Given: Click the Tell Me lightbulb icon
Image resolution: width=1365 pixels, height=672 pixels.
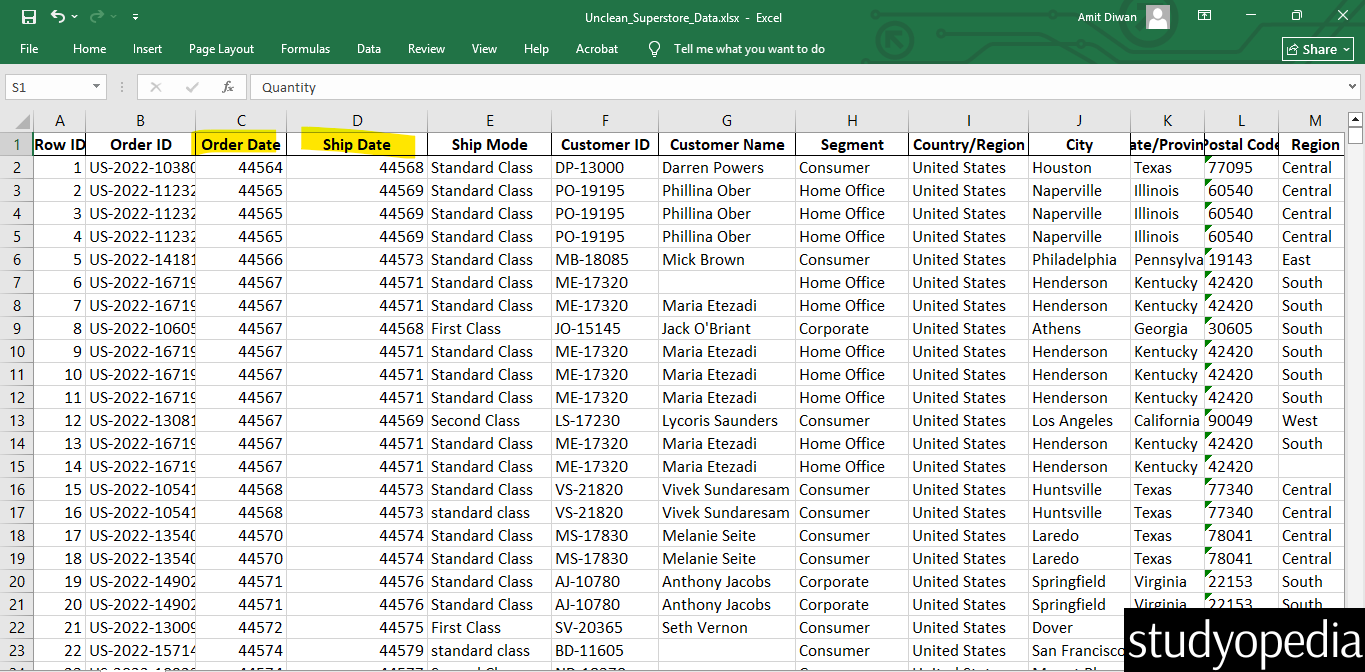Looking at the screenshot, I should click(x=654, y=48).
